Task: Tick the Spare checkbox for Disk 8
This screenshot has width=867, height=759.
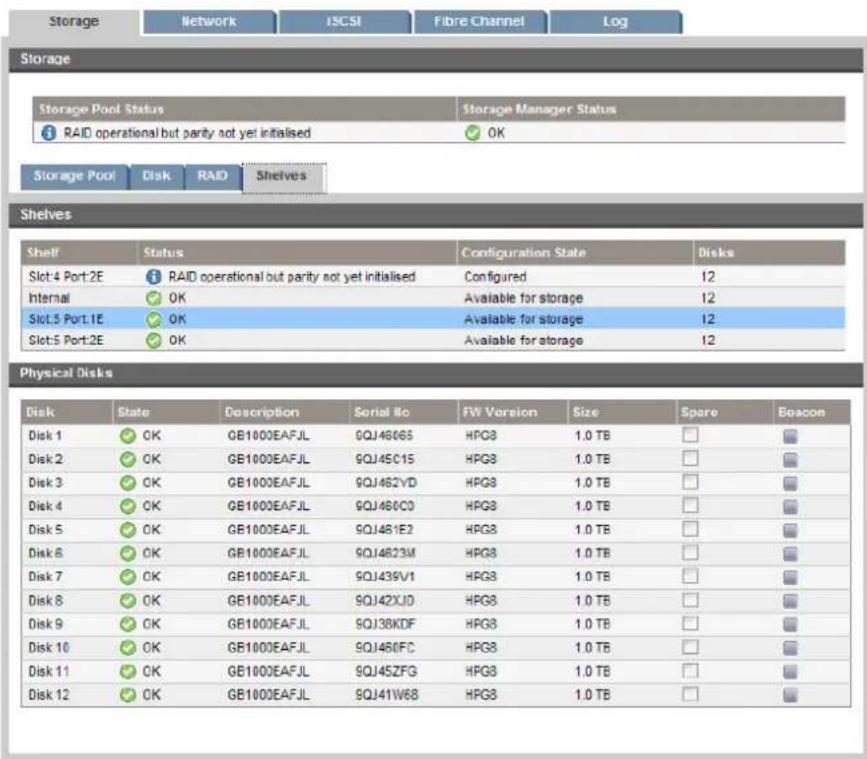Action: [x=690, y=600]
